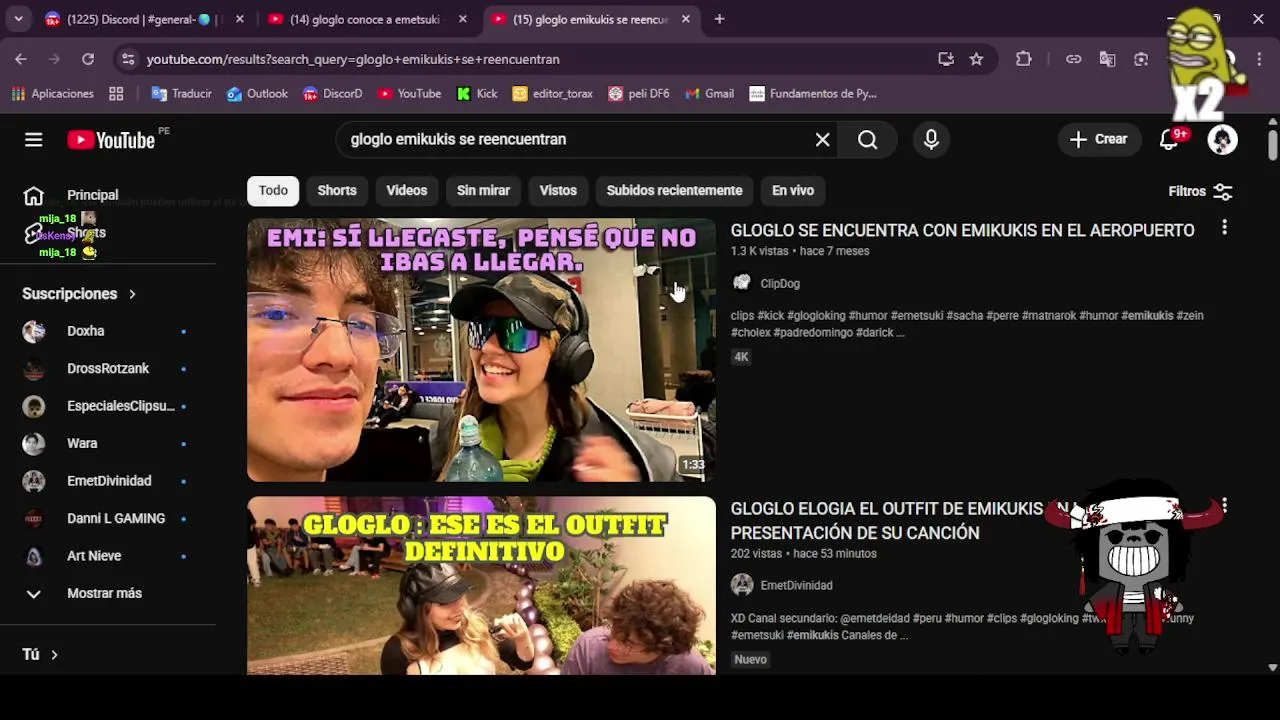Open the ClipDog channel avatar
The image size is (1280, 720).
(741, 283)
